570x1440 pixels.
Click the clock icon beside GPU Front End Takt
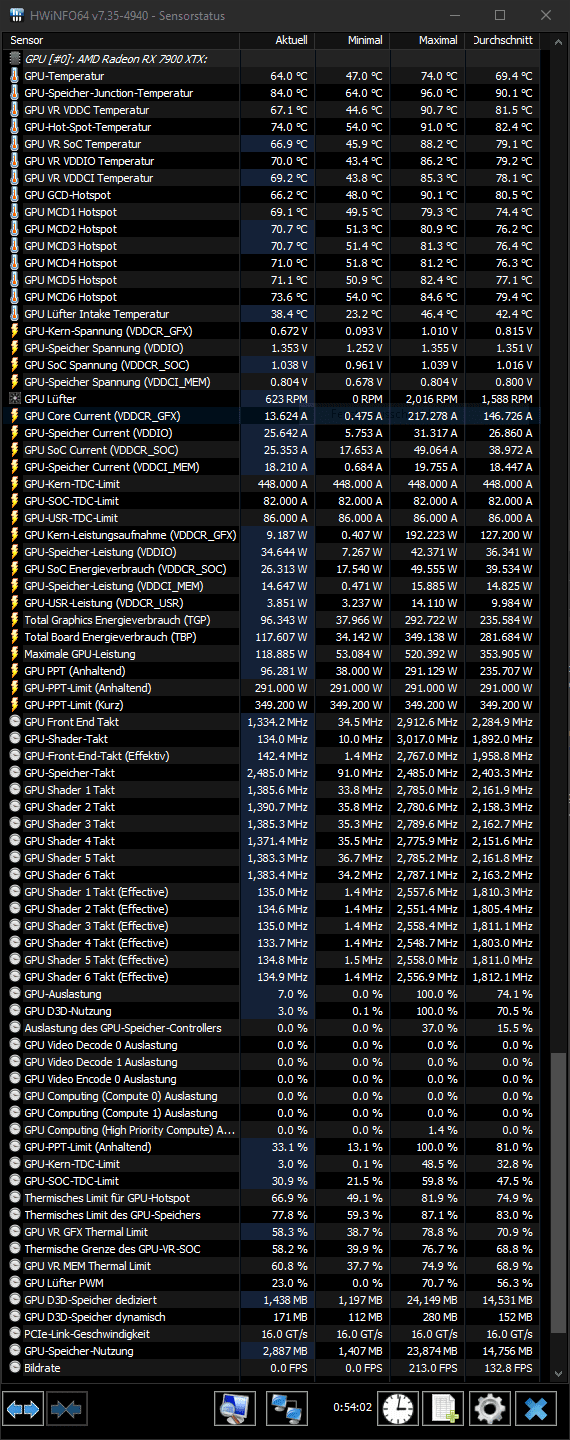point(14,722)
